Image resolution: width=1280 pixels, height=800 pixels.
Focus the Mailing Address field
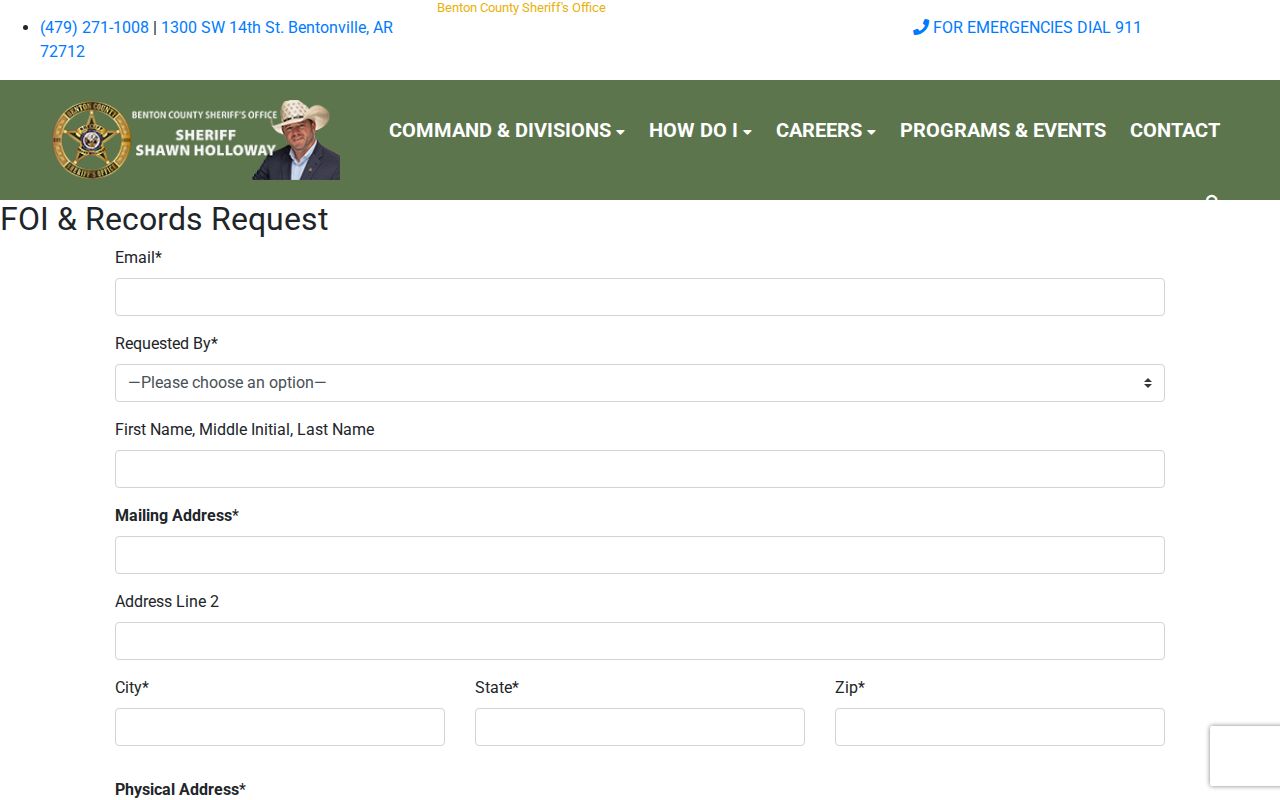[x=640, y=555]
